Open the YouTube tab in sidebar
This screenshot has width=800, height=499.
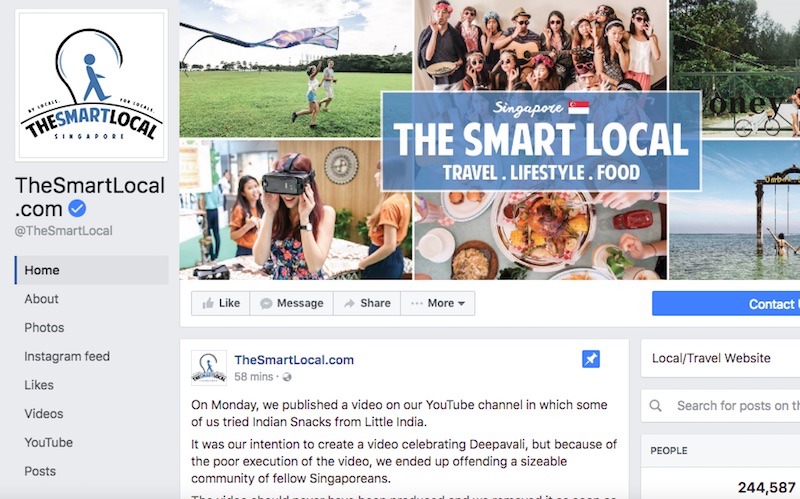[48, 442]
